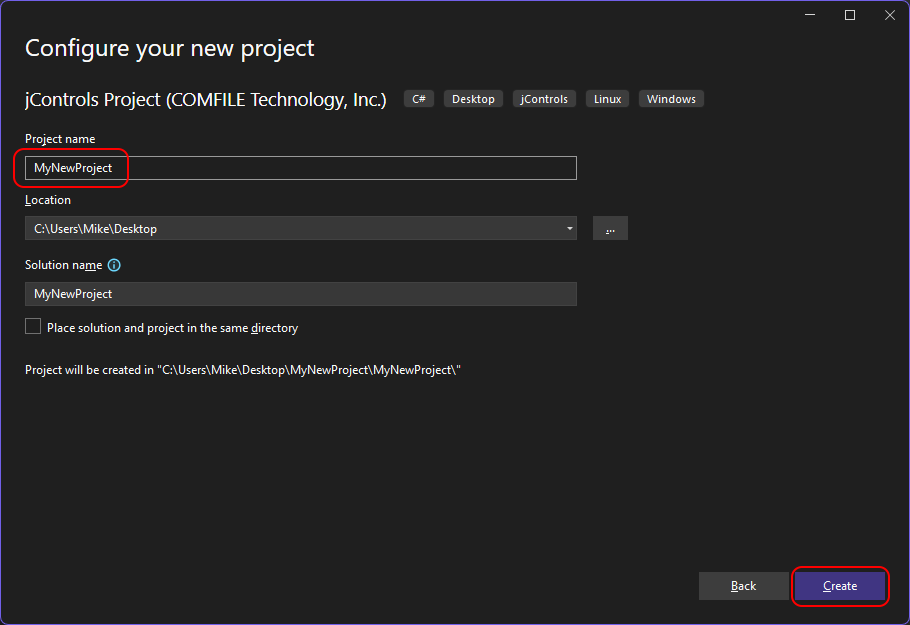The height and width of the screenshot is (625, 910).
Task: Maximize the project dialog window
Action: point(850,15)
